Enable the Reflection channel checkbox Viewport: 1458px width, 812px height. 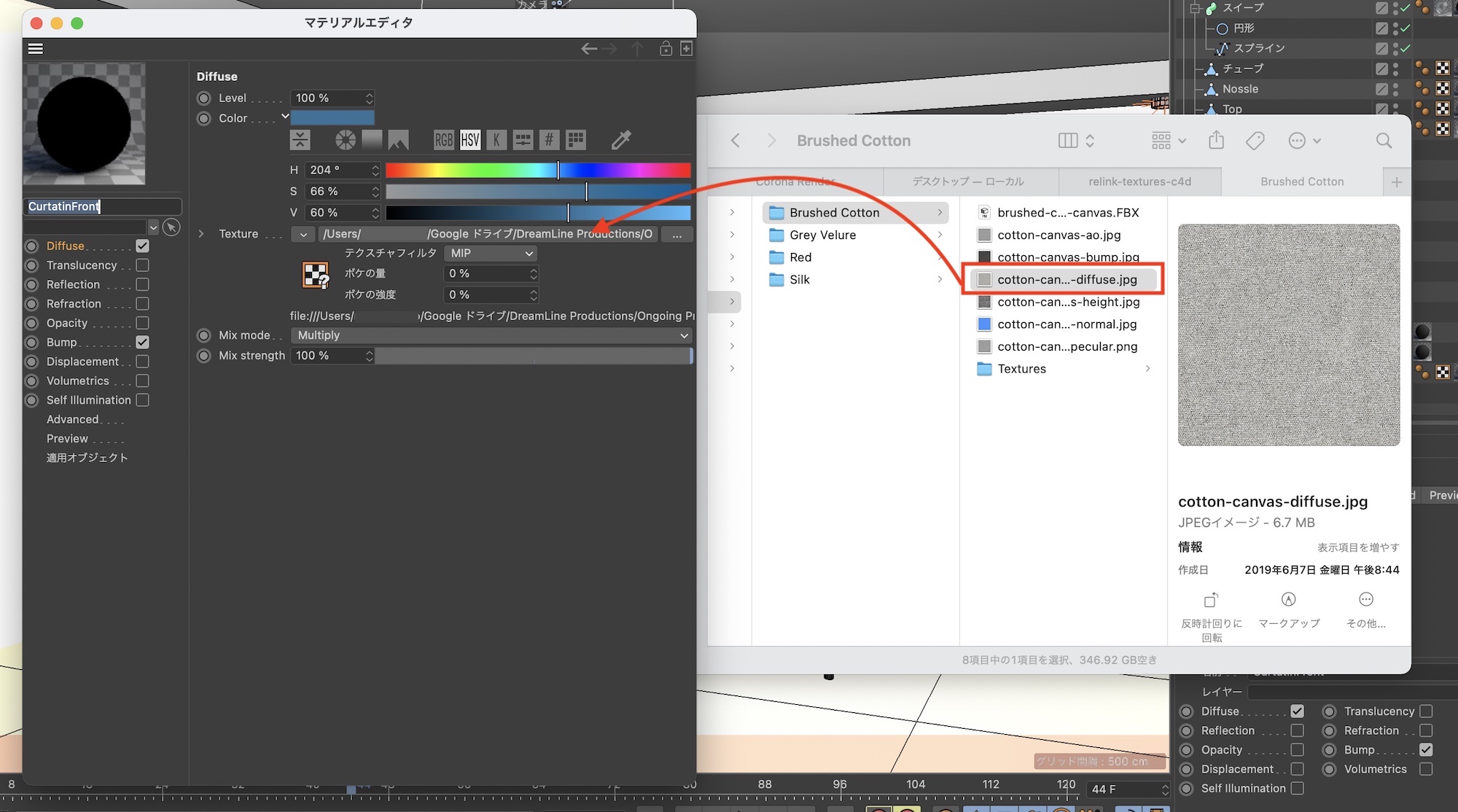pyautogui.click(x=143, y=284)
